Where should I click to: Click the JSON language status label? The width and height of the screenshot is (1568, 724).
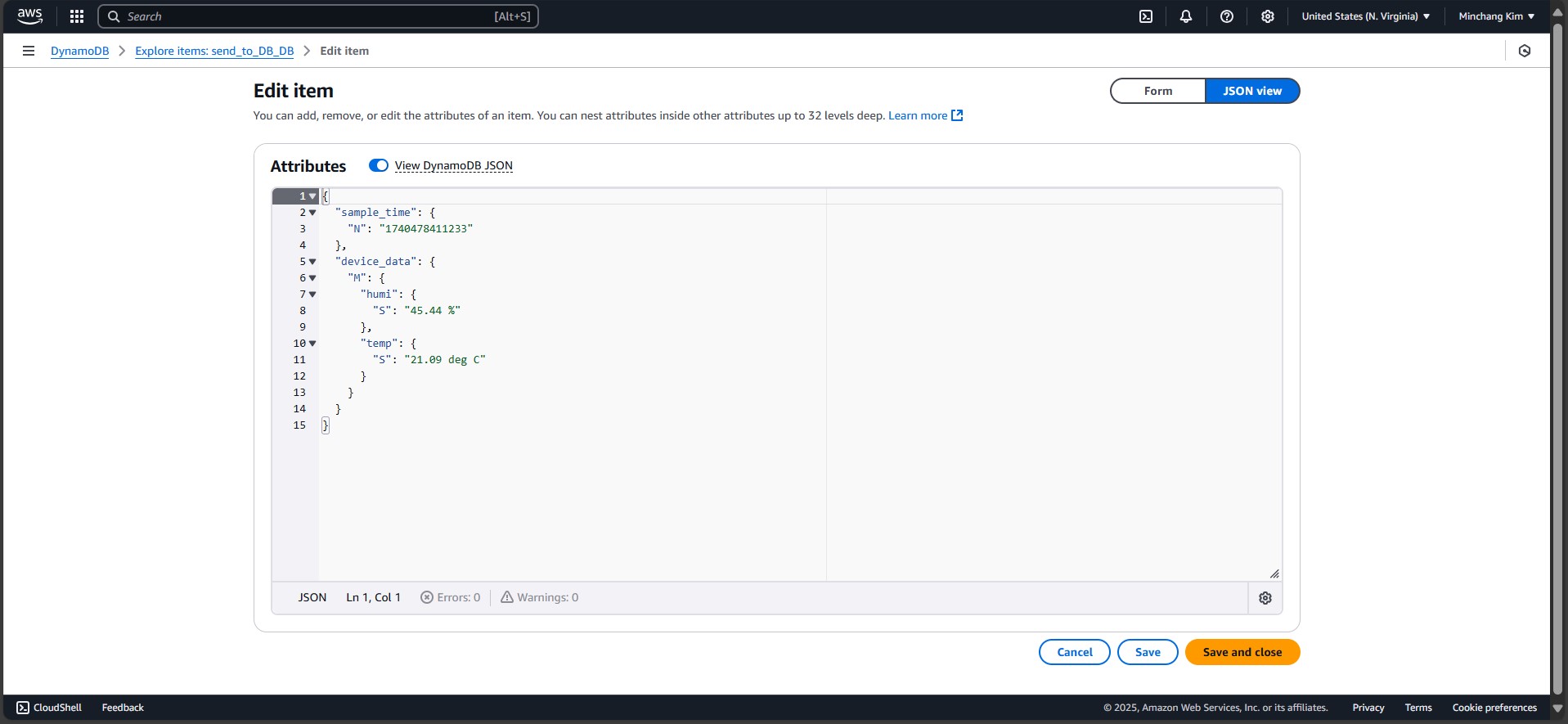pos(312,597)
